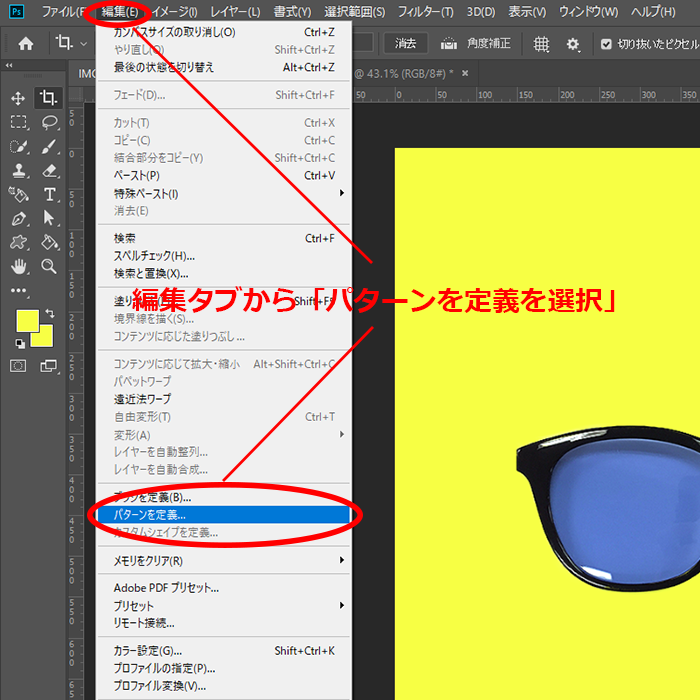Viewport: 700px width, 700px height.
Task: Select the Lasso tool
Action: [x=49, y=122]
